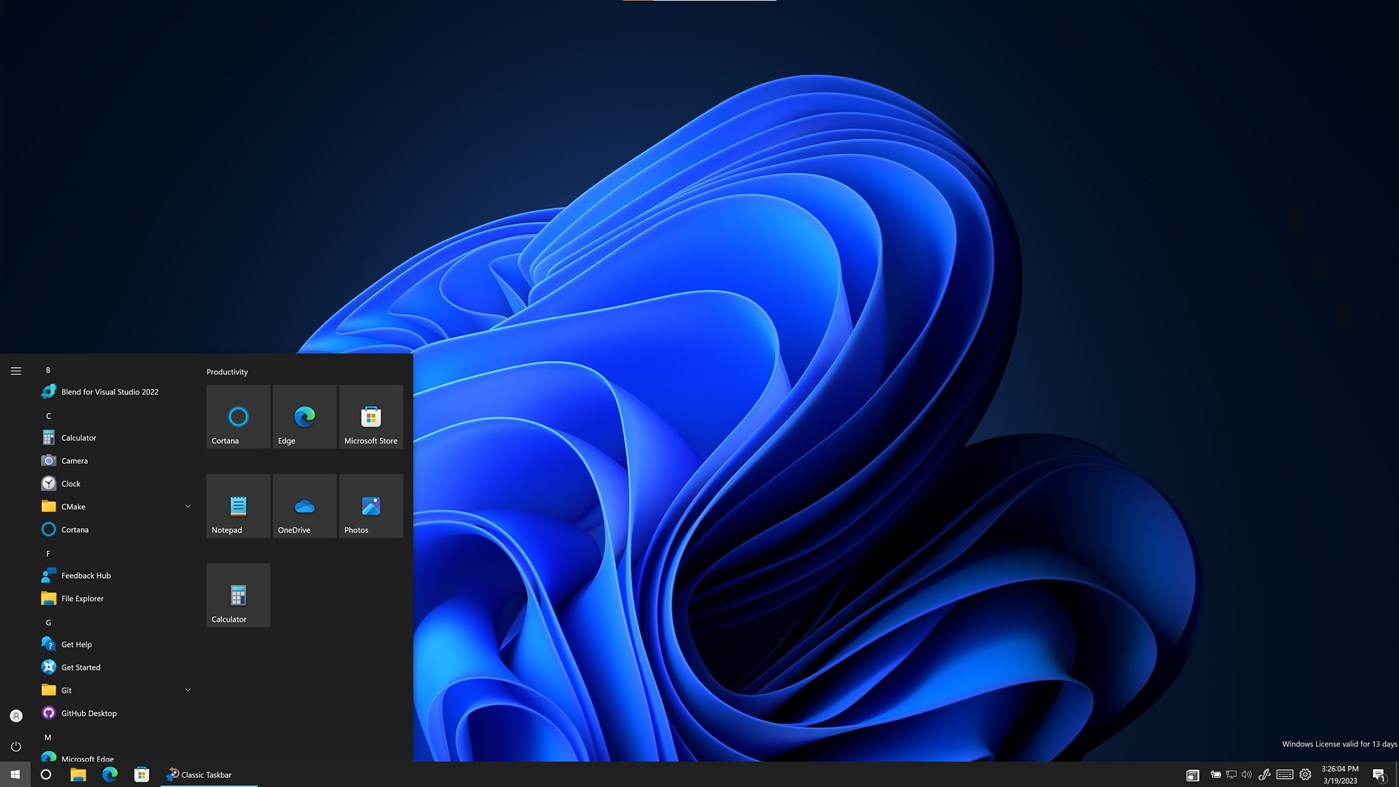This screenshot has height=787, width=1399.
Task: Open the Microsoft Store tile
Action: (x=370, y=416)
